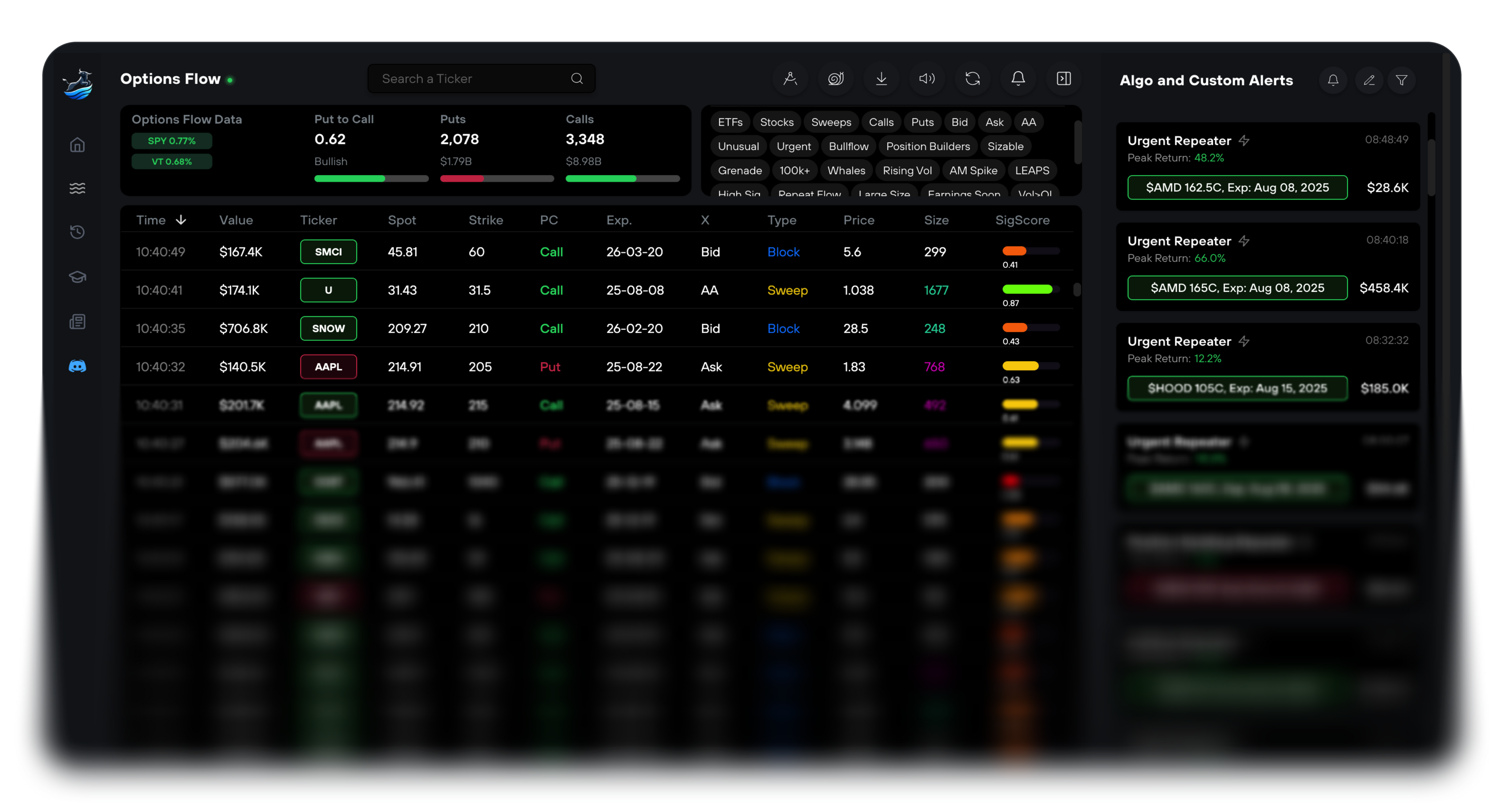Toggle the Calls filter chip
Screen dimensions: 1503x812
coord(881,122)
